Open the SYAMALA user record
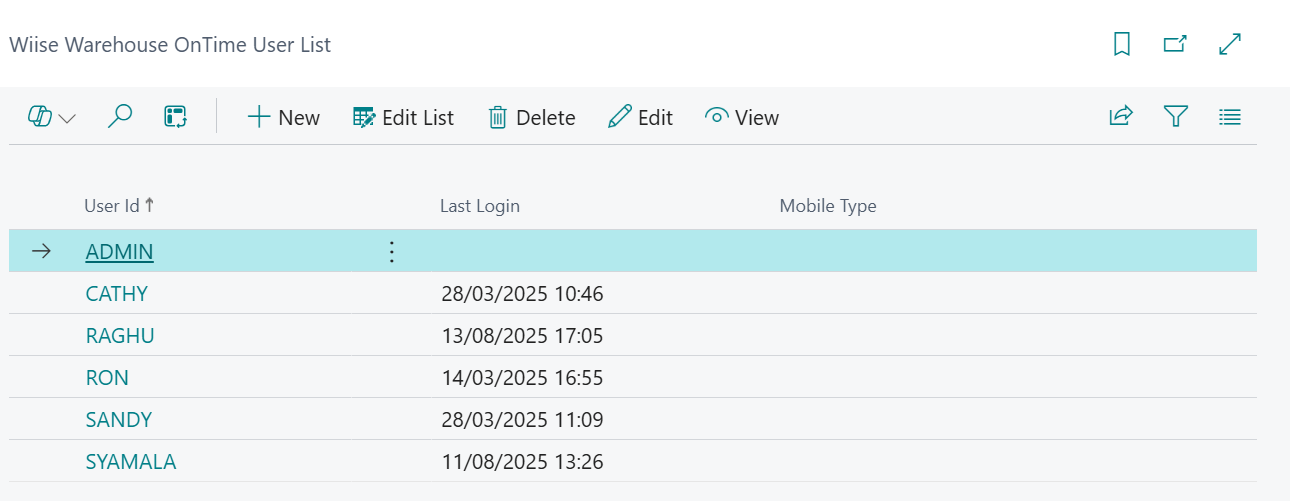This screenshot has height=501, width=1290. [131, 461]
